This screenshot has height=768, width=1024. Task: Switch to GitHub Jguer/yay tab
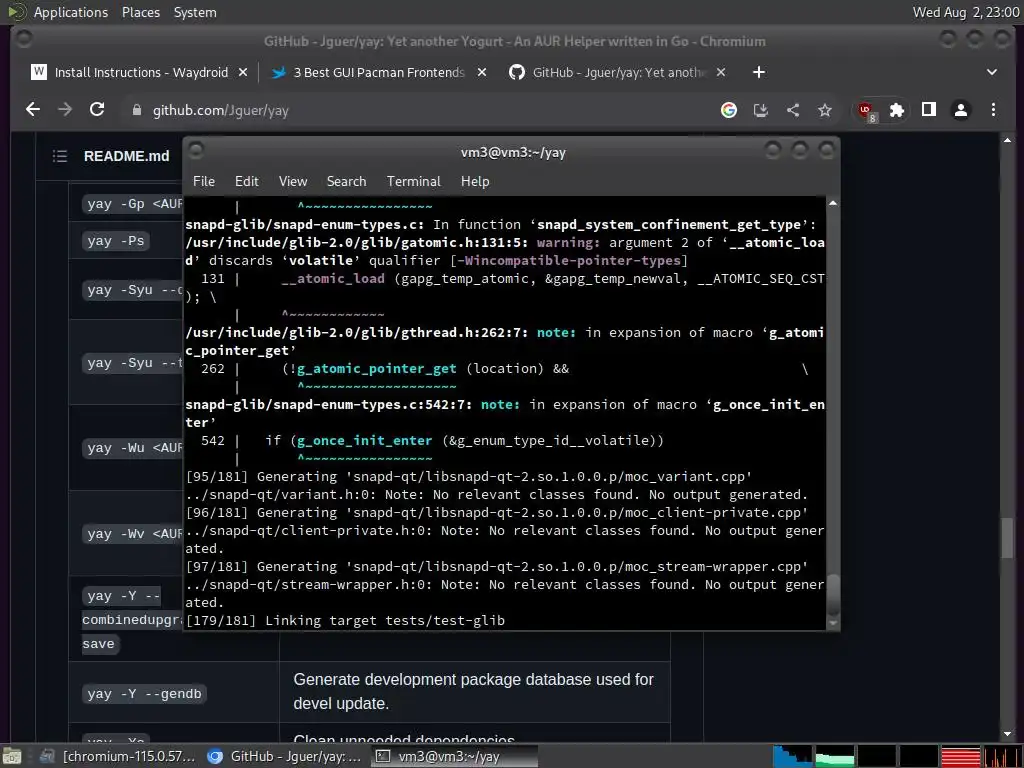tap(618, 72)
